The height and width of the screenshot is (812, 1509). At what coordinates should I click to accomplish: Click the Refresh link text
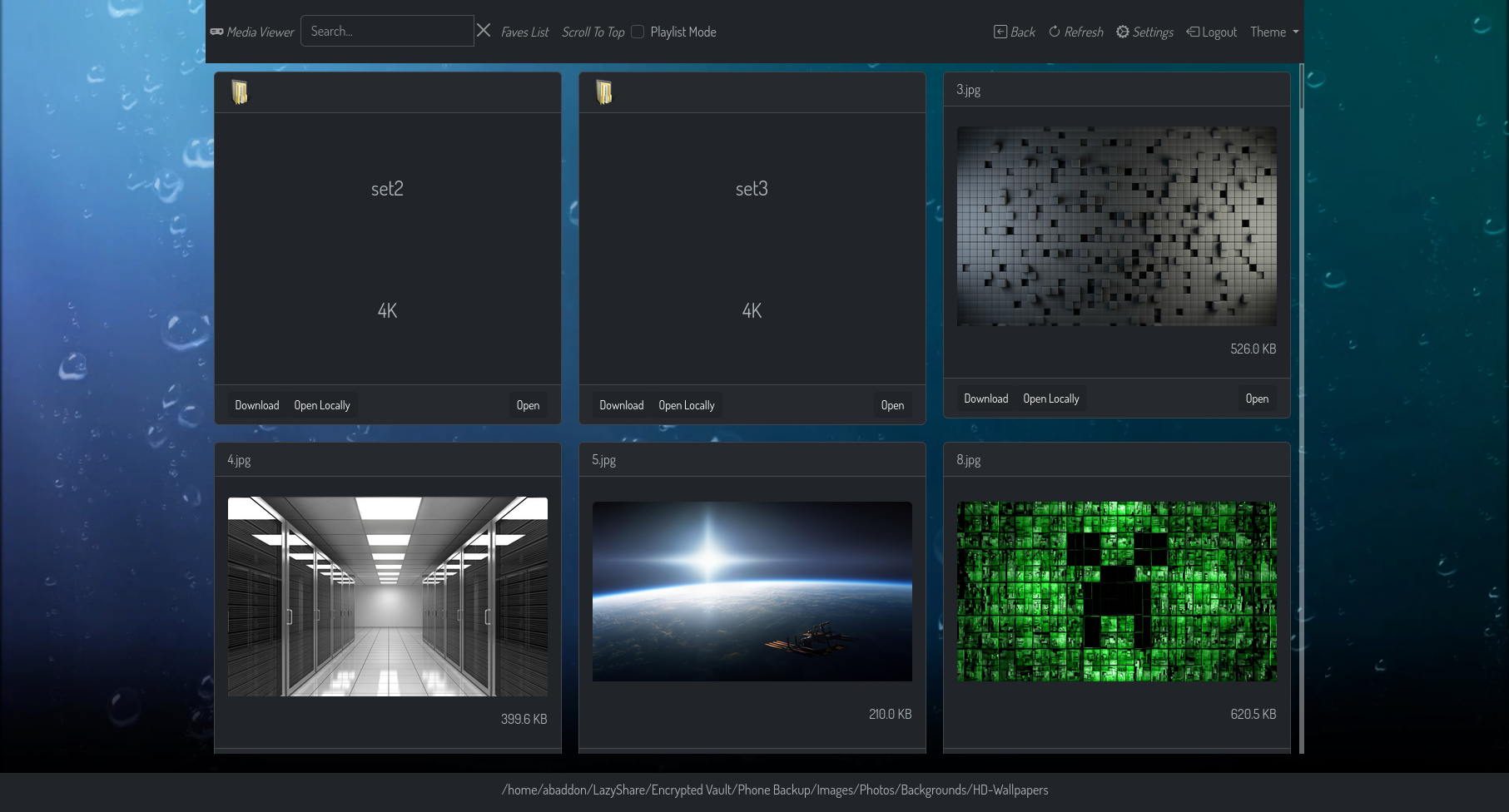[1084, 32]
